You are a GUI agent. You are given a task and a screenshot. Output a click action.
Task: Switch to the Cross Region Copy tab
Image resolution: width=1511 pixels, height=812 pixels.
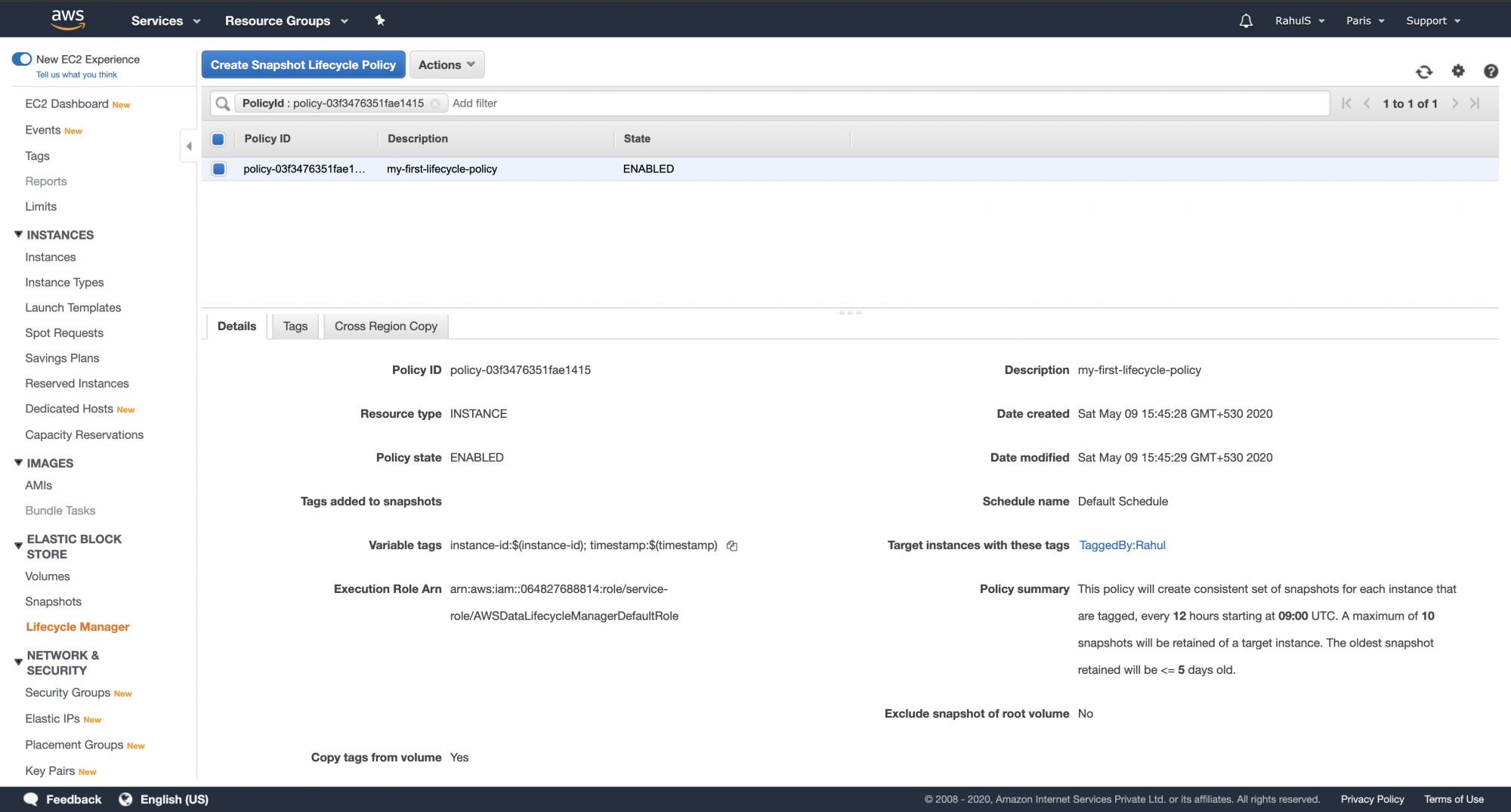[x=385, y=326]
